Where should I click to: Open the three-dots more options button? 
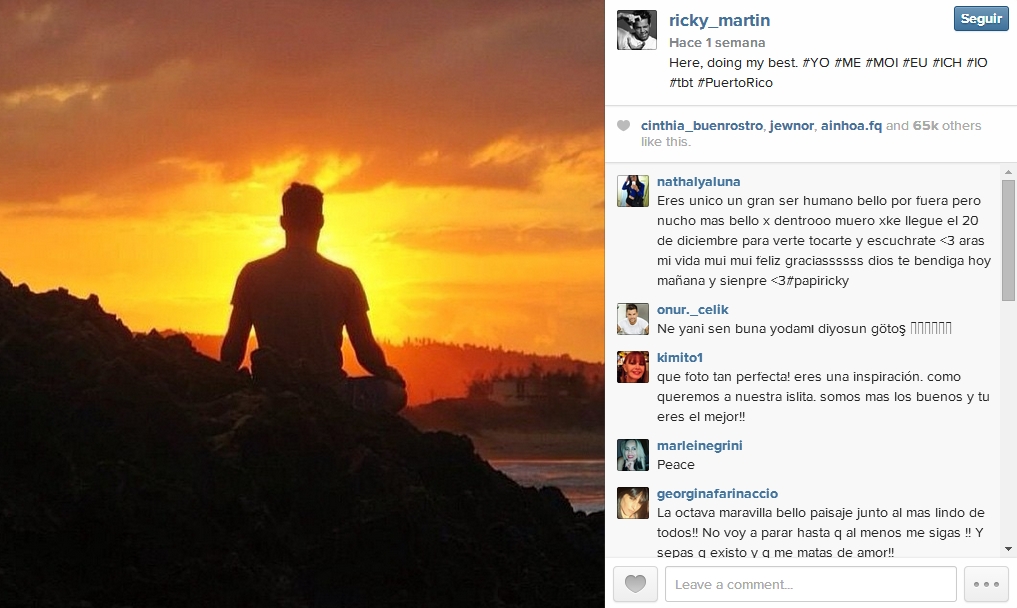pos(987,584)
